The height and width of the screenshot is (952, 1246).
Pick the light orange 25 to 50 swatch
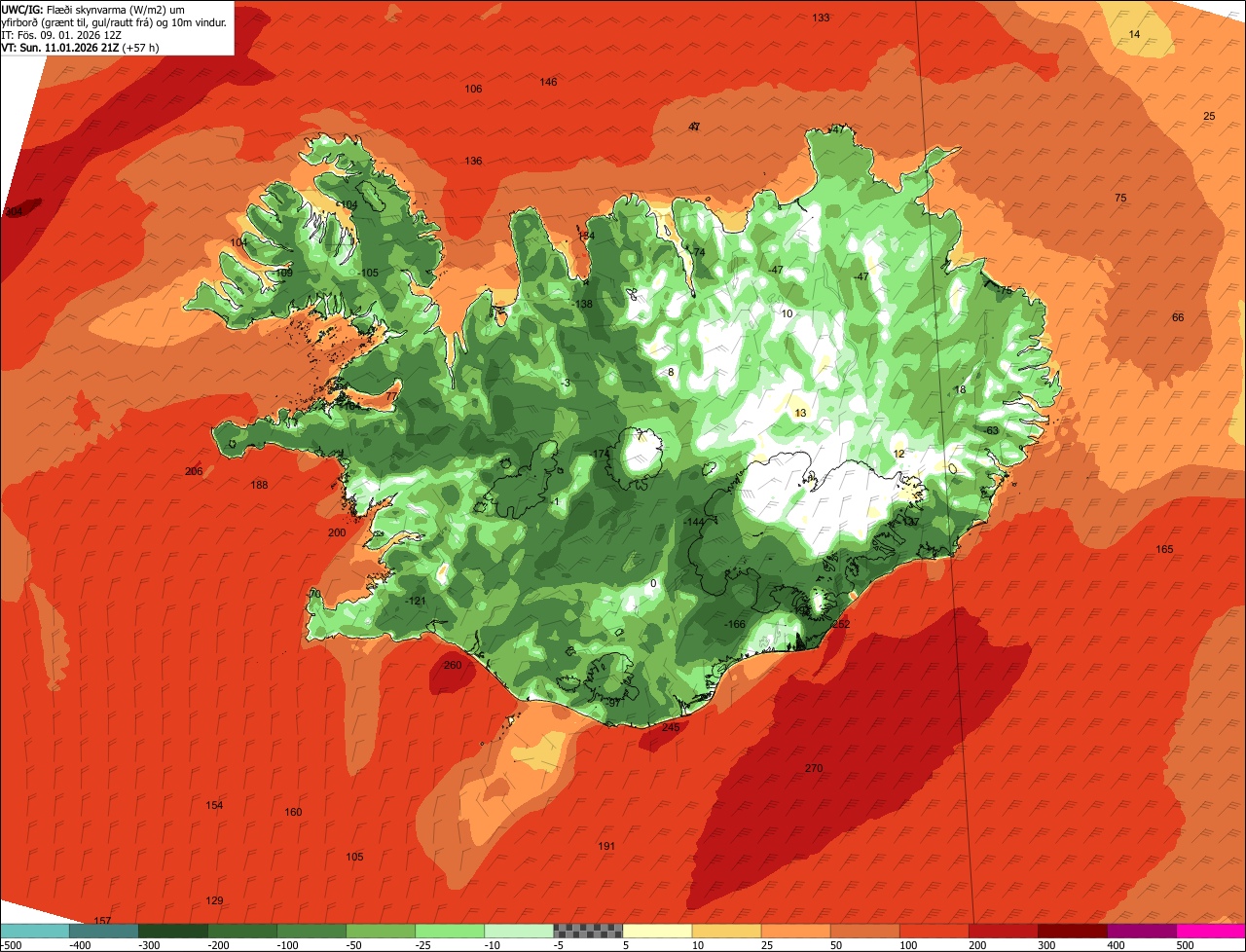[x=794, y=931]
